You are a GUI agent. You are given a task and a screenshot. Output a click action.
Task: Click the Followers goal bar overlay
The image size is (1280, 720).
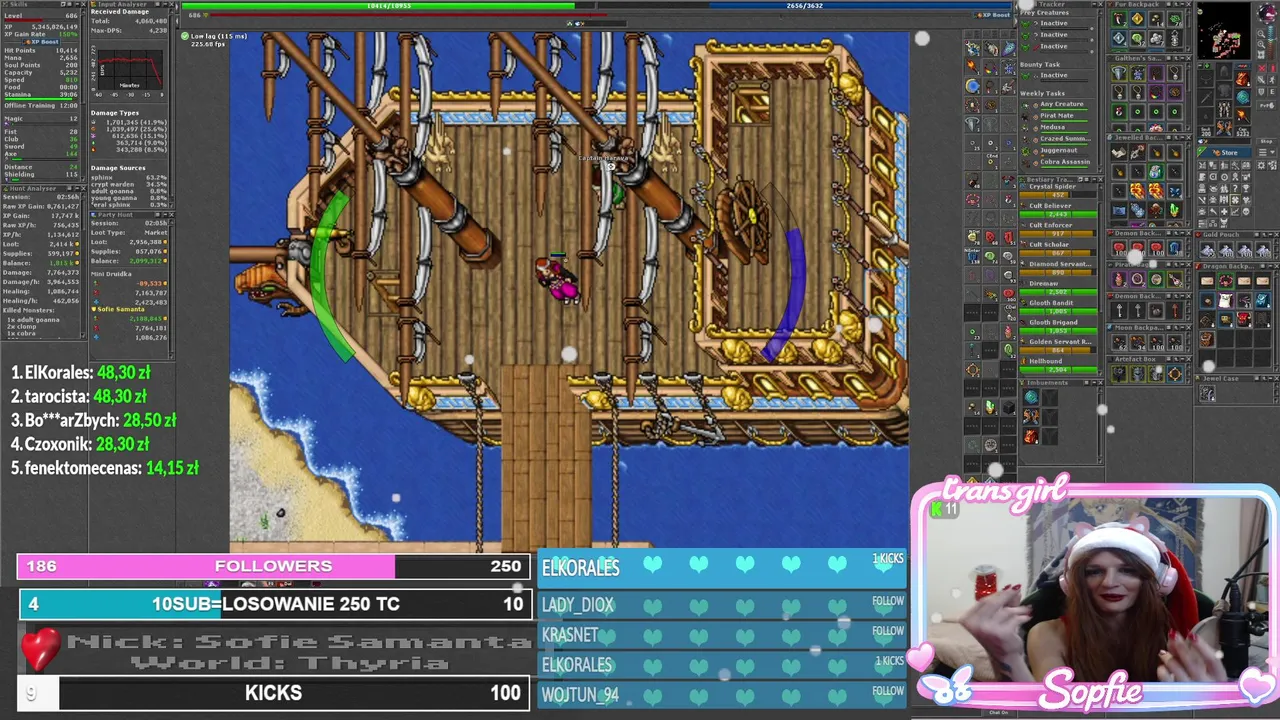pyautogui.click(x=272, y=566)
